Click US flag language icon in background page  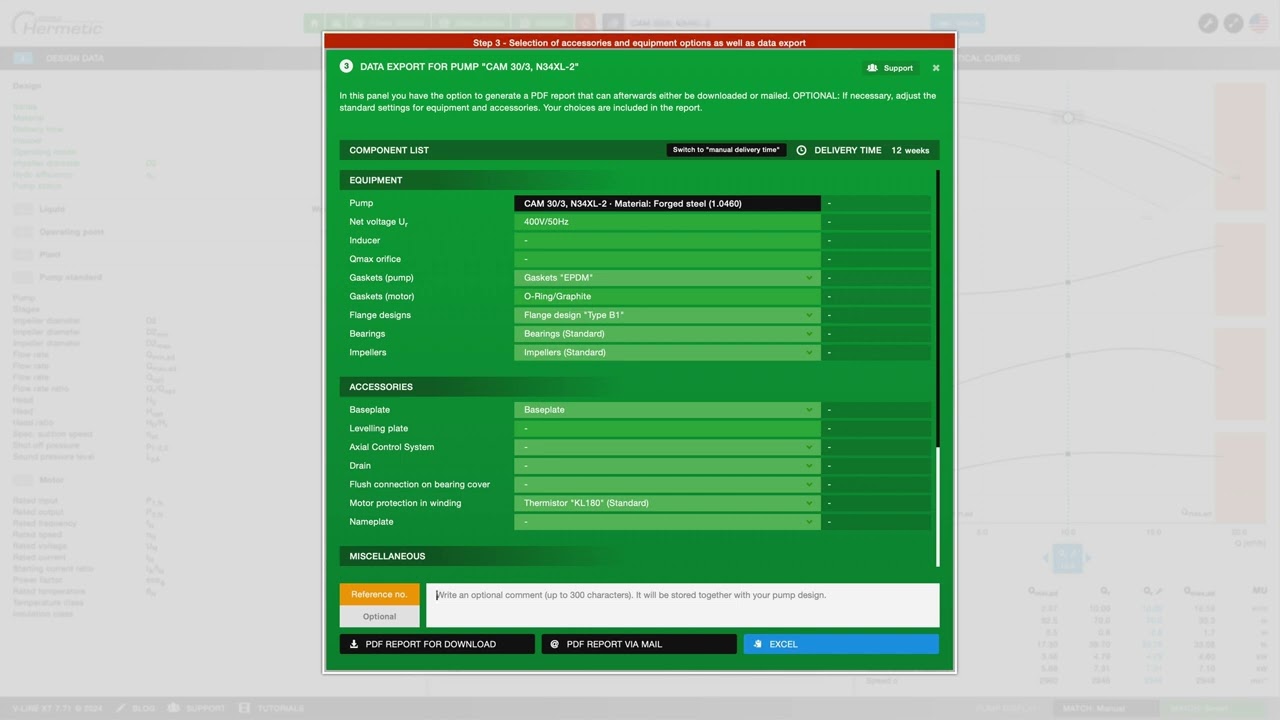[1259, 23]
